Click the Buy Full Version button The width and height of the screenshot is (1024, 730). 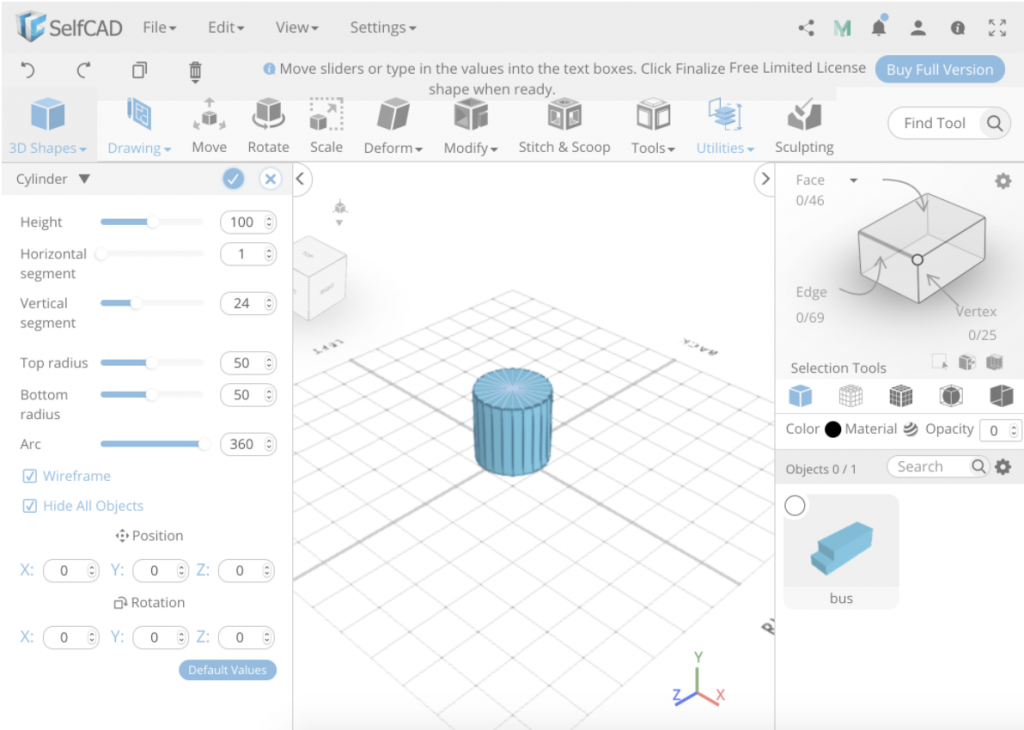[x=941, y=69]
